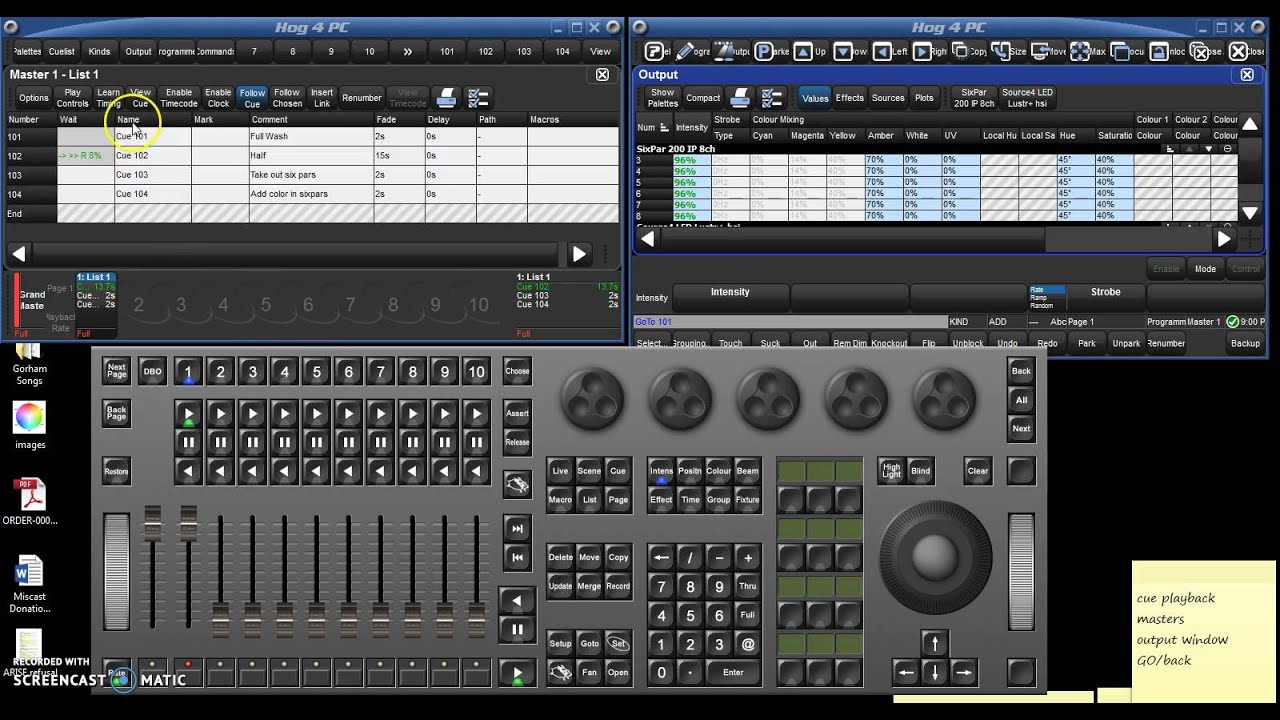Switch to Plots view in Output window
This screenshot has width=1280, height=720.
(924, 98)
